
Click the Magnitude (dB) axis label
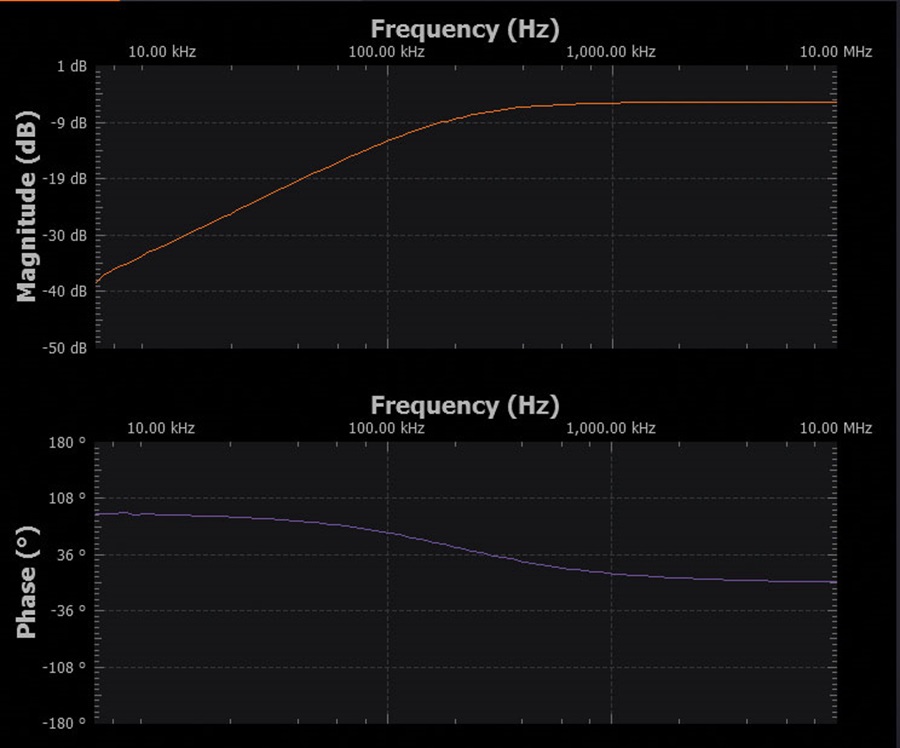pos(26,206)
